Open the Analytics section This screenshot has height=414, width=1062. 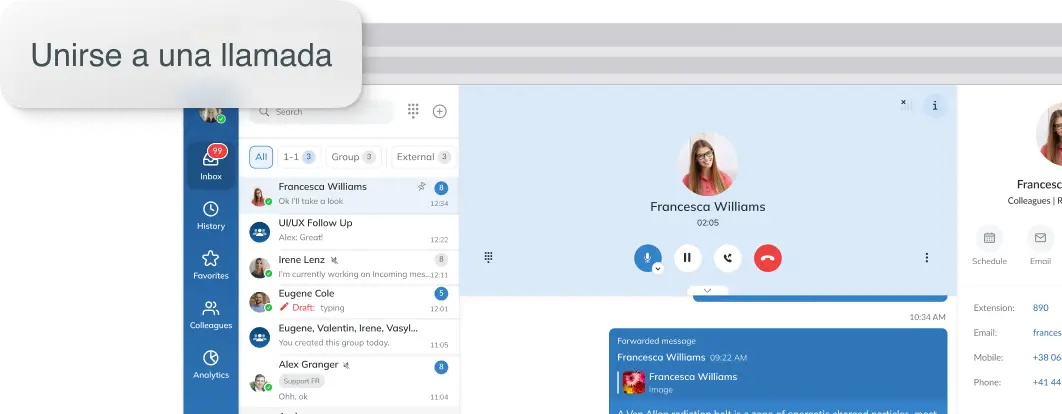[210, 364]
